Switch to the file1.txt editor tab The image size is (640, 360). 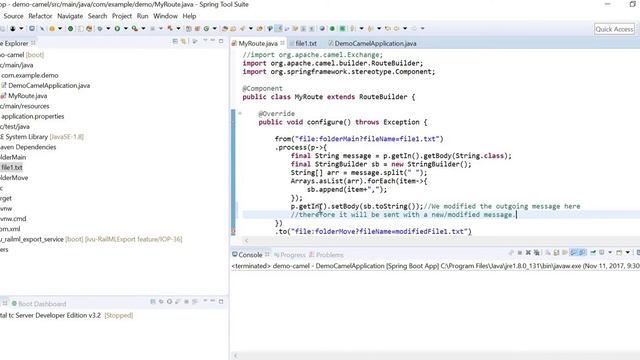tap(305, 43)
